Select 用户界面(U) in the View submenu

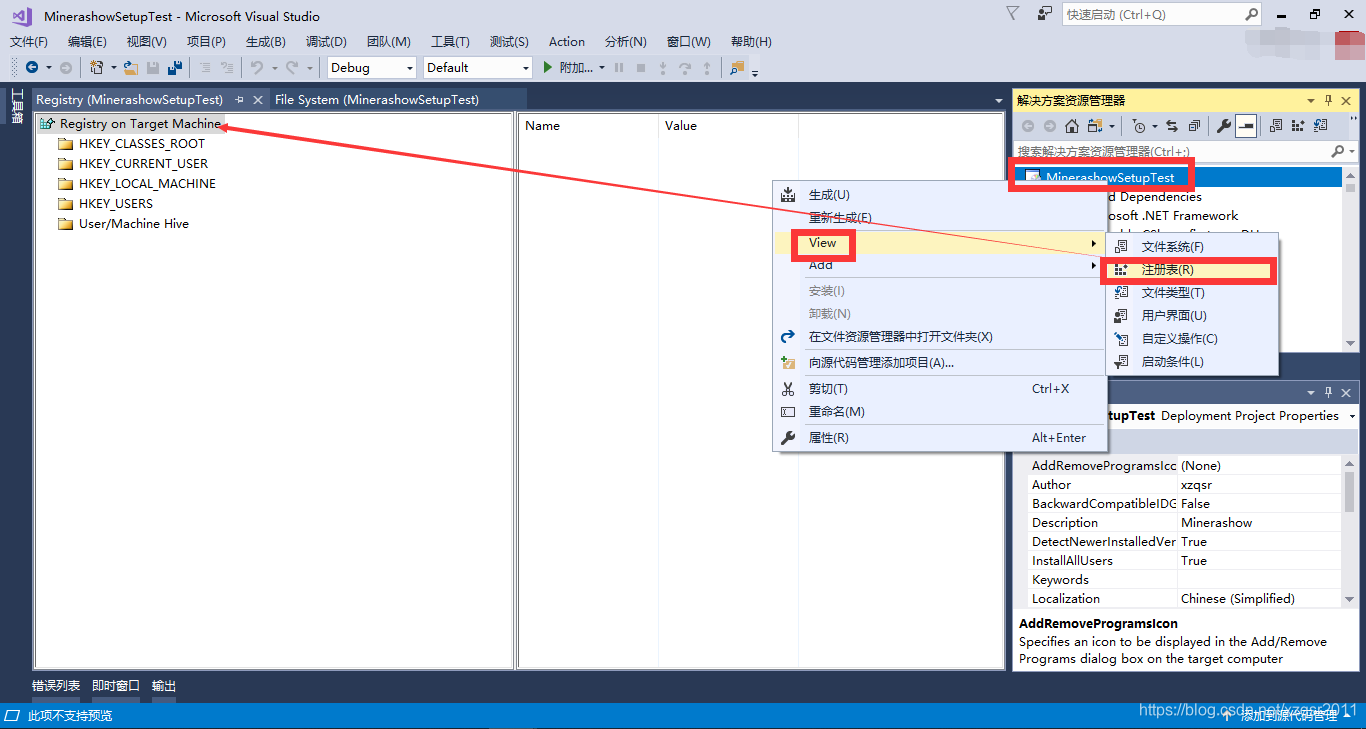point(1191,316)
